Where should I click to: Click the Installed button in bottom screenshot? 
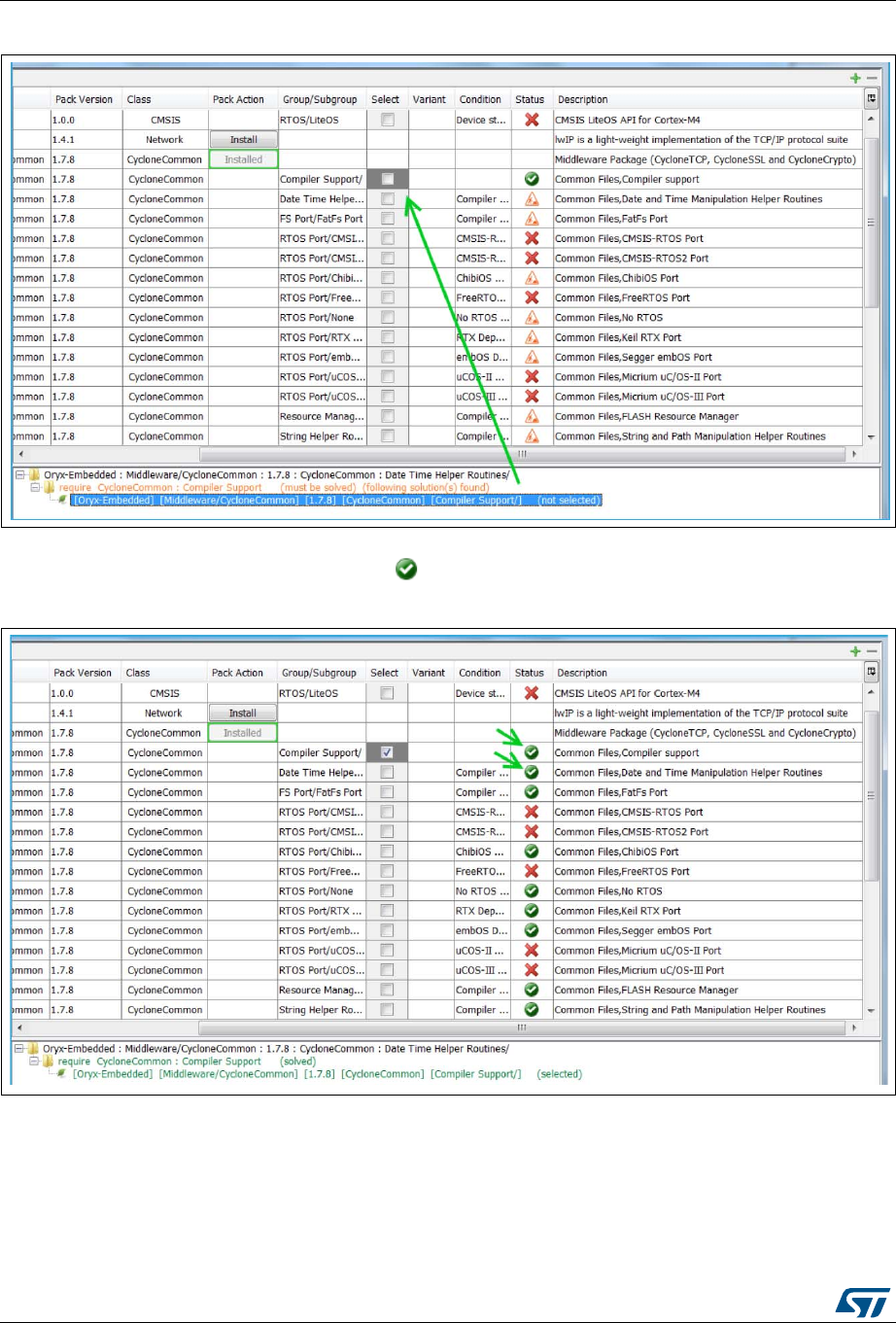coord(243,733)
